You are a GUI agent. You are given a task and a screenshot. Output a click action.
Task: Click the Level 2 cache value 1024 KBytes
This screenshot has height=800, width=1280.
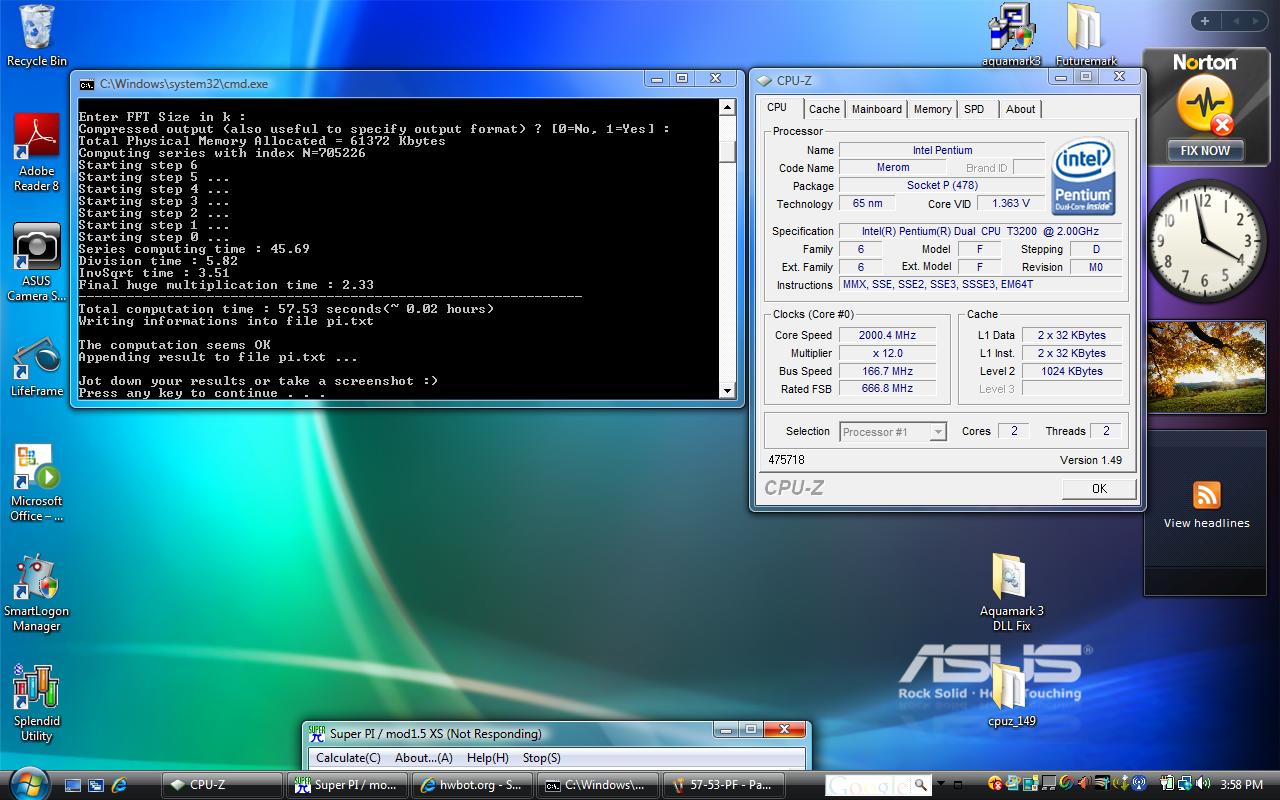(x=1071, y=371)
